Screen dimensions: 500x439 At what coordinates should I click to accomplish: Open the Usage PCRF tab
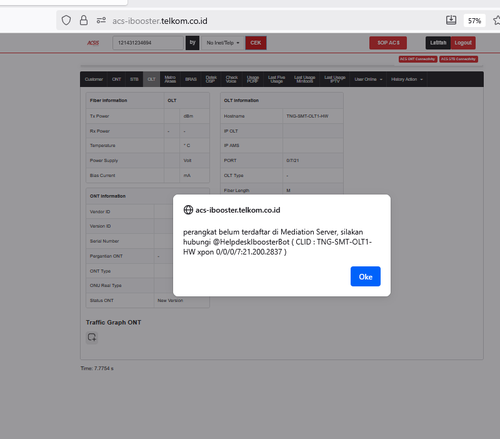click(253, 79)
